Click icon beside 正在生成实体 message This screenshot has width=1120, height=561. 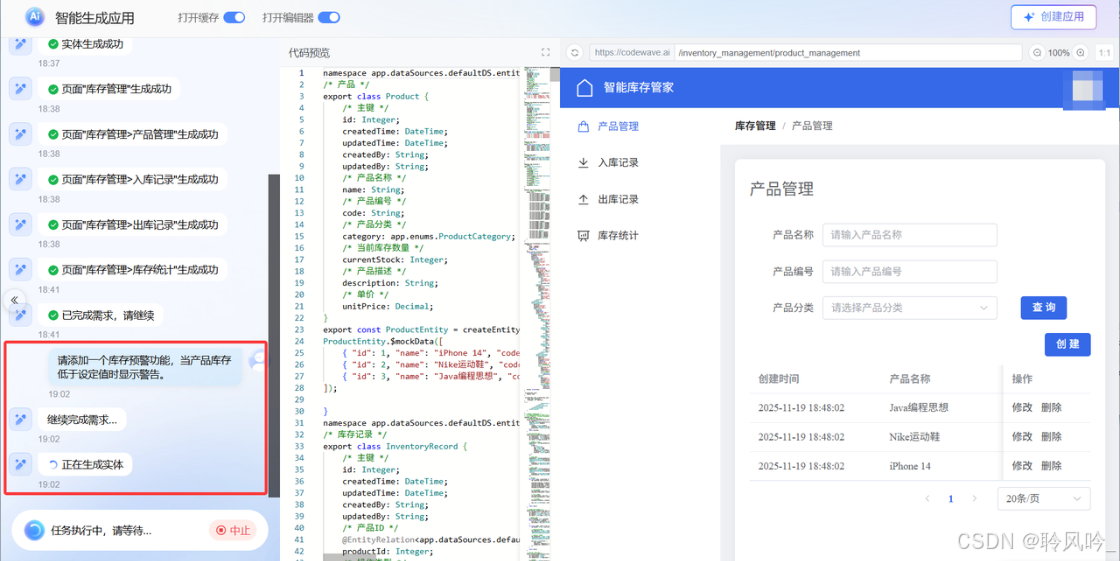click(x=21, y=465)
